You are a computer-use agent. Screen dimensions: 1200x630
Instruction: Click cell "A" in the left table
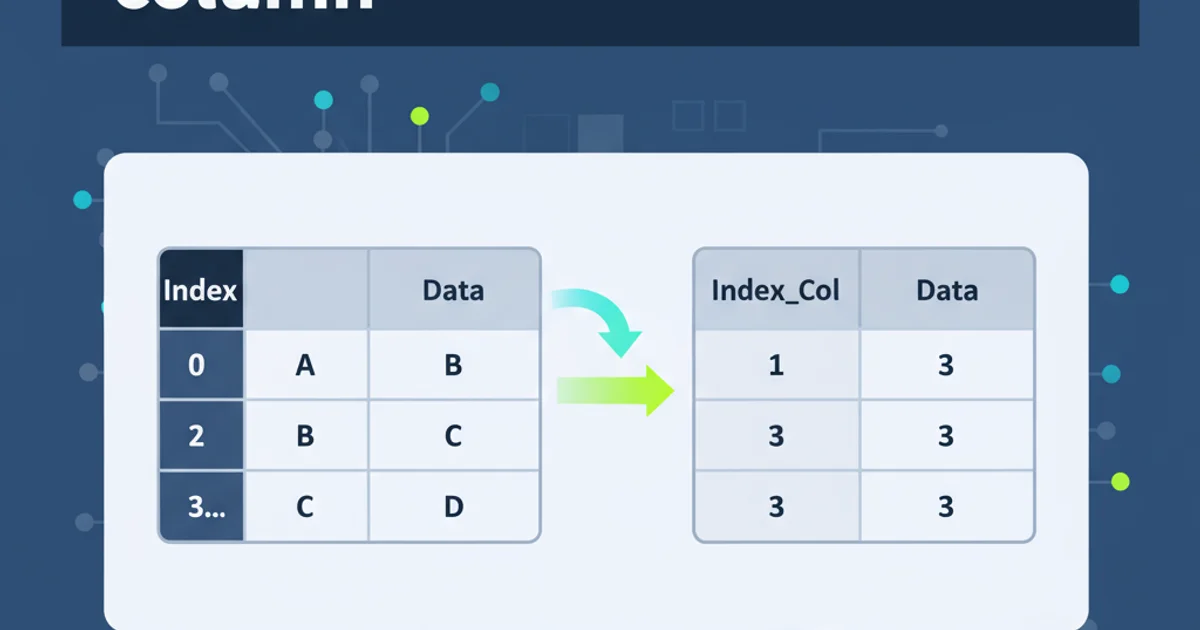click(x=305, y=365)
